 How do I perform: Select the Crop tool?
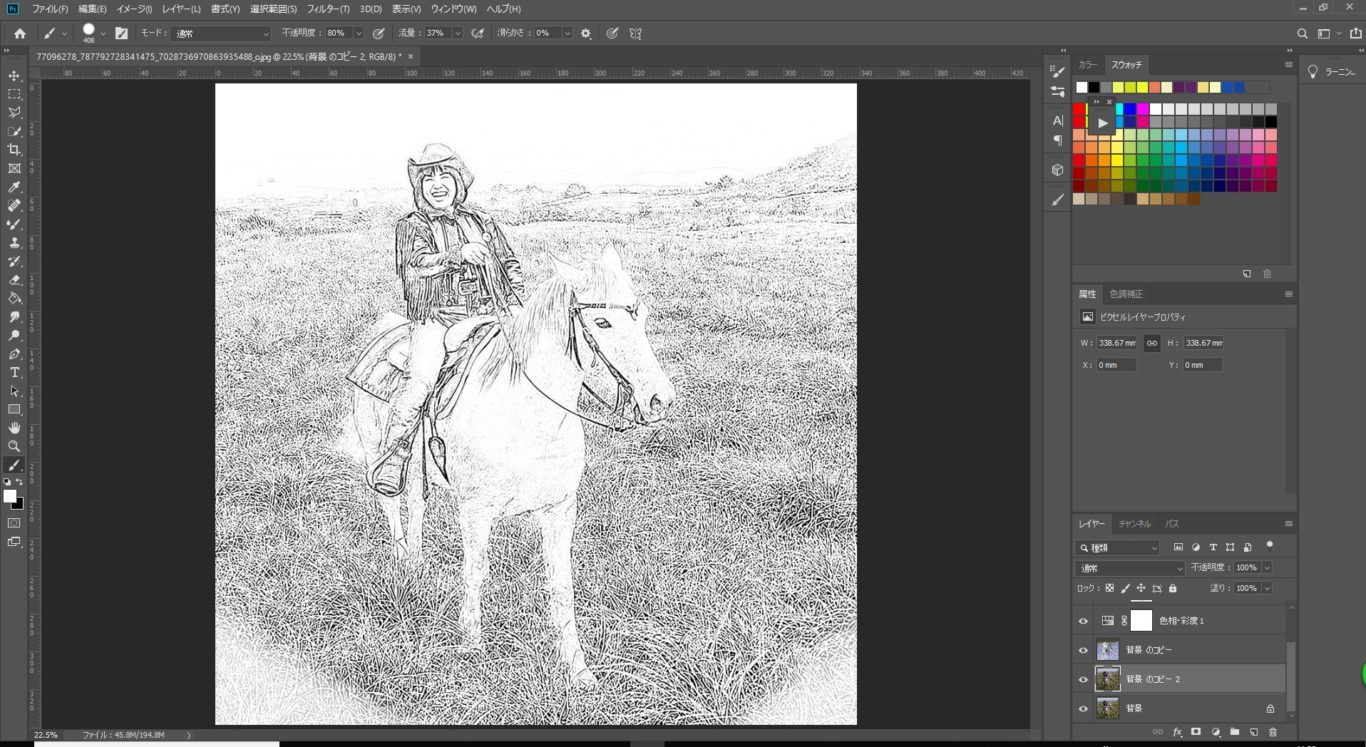(14, 148)
